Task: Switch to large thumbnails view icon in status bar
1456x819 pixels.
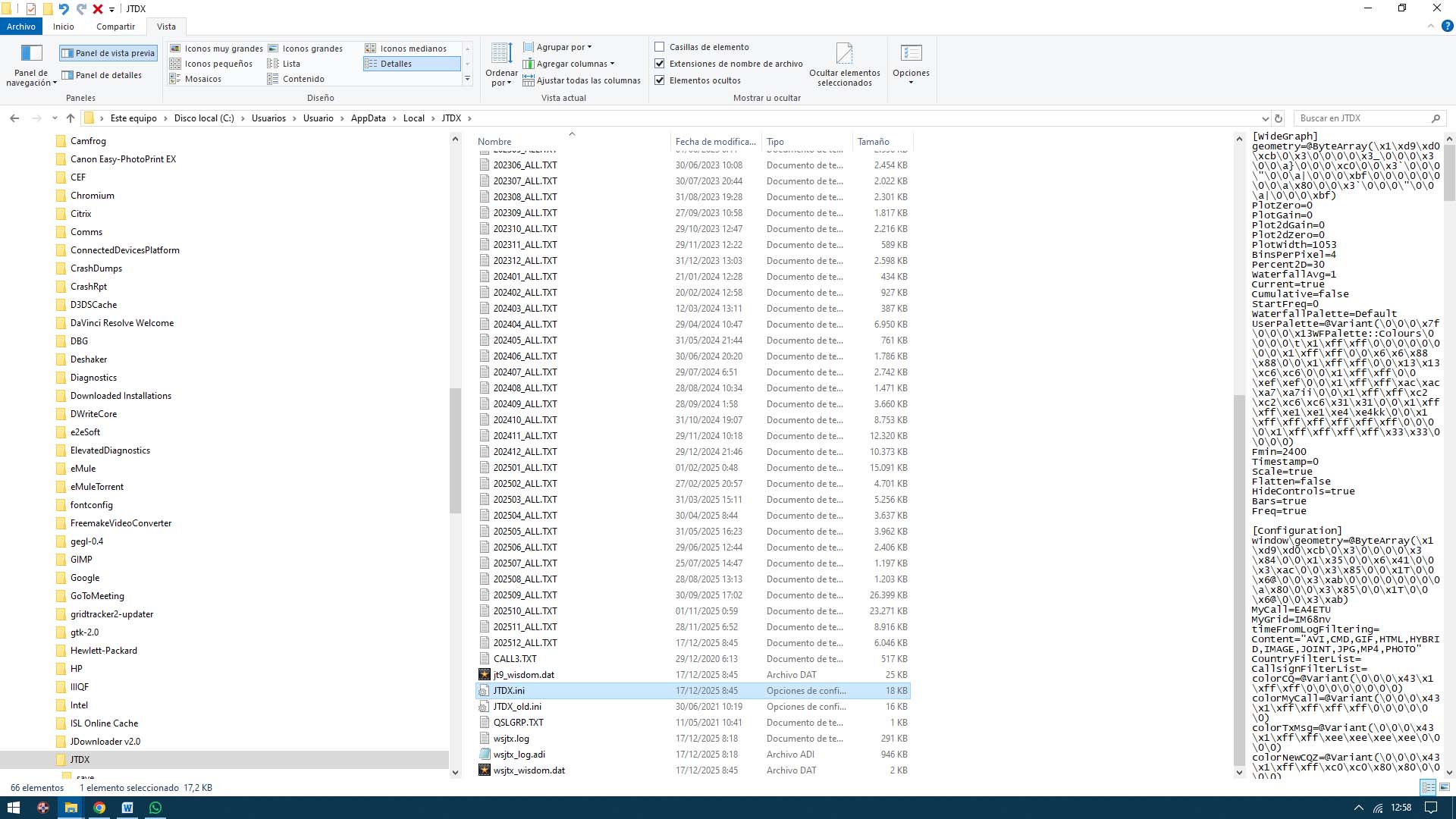Action: [1445, 787]
